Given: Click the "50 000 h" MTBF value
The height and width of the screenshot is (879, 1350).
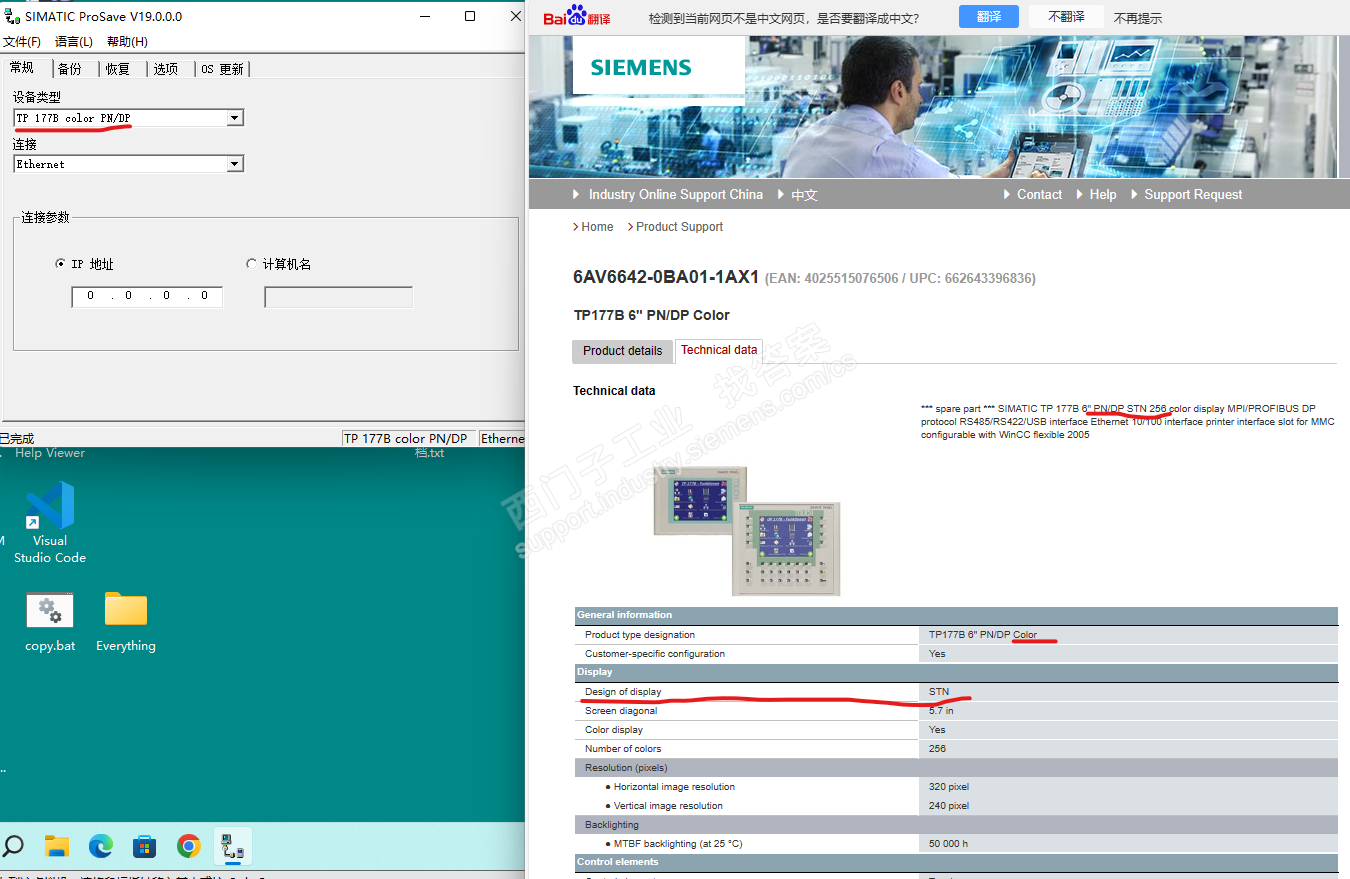Looking at the screenshot, I should click(948, 844).
